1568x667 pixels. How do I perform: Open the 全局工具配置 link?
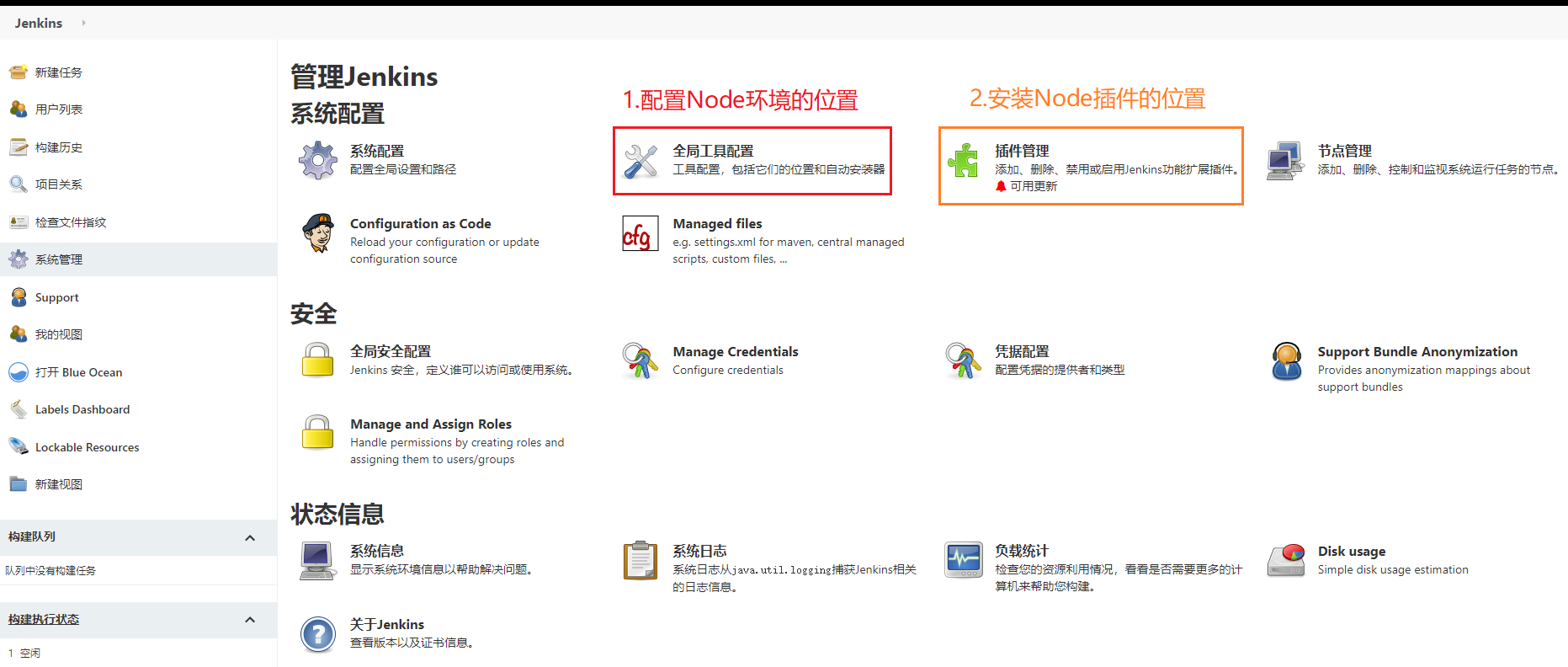click(713, 151)
